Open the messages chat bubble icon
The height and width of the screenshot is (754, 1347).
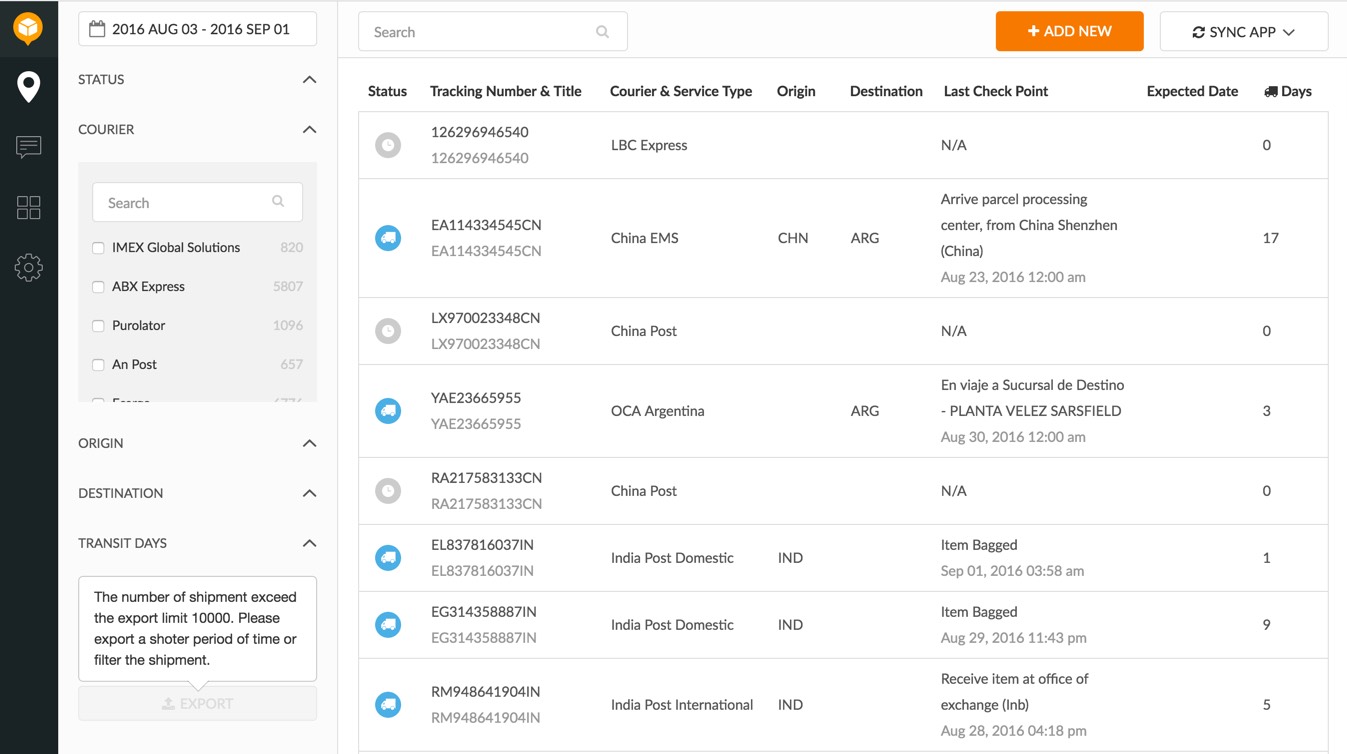tap(28, 147)
